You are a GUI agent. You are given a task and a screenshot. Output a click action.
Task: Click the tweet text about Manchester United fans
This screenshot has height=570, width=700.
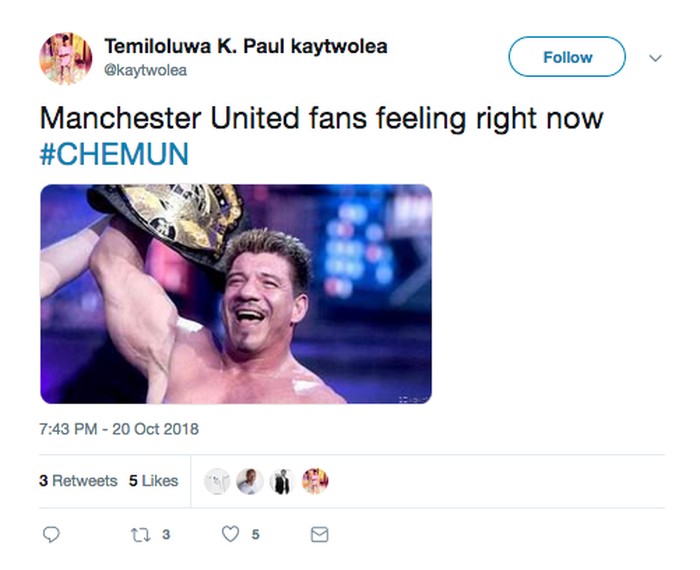[x=321, y=119]
